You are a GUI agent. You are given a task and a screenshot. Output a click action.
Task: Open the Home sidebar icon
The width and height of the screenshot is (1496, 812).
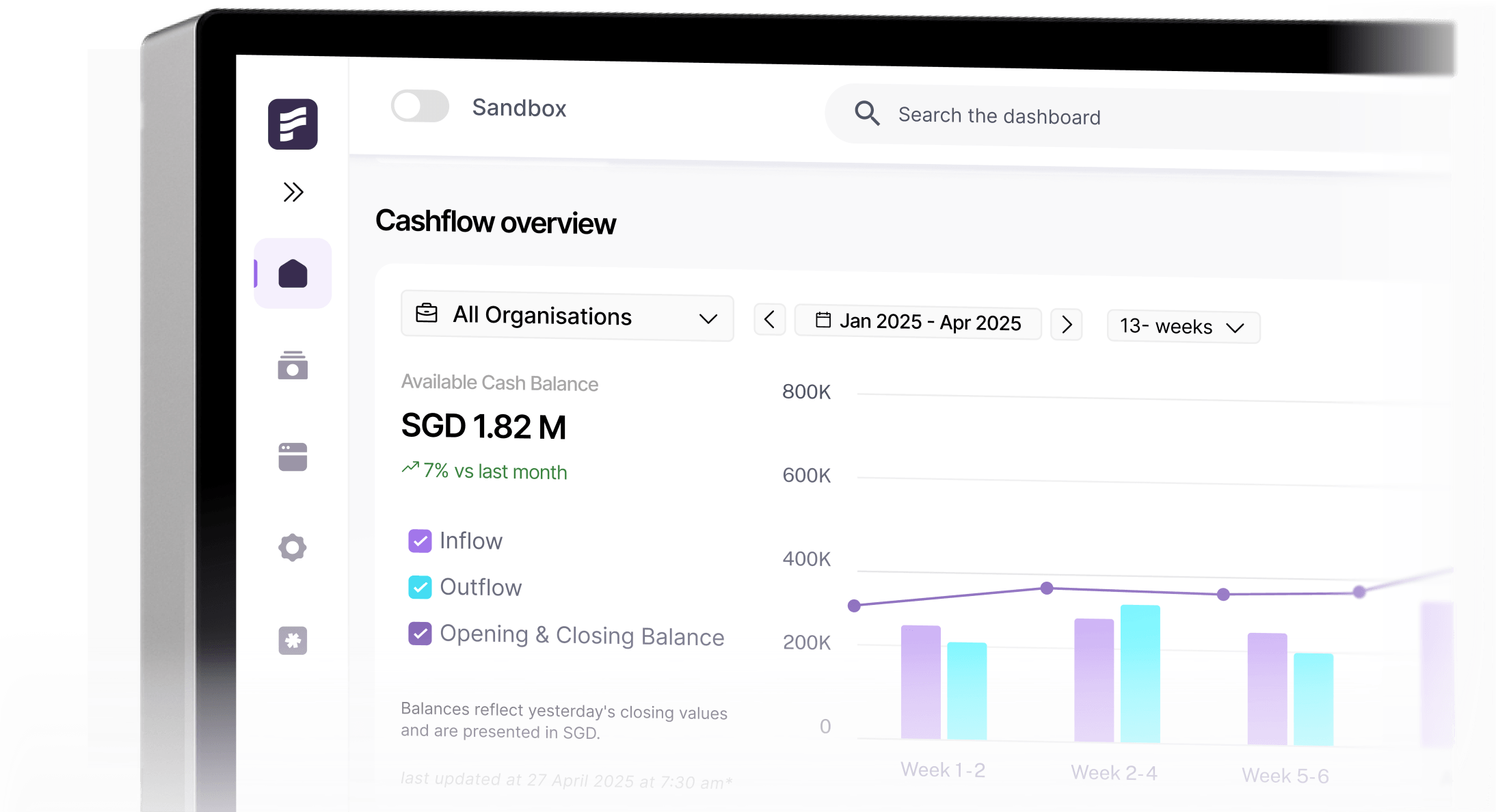293,273
